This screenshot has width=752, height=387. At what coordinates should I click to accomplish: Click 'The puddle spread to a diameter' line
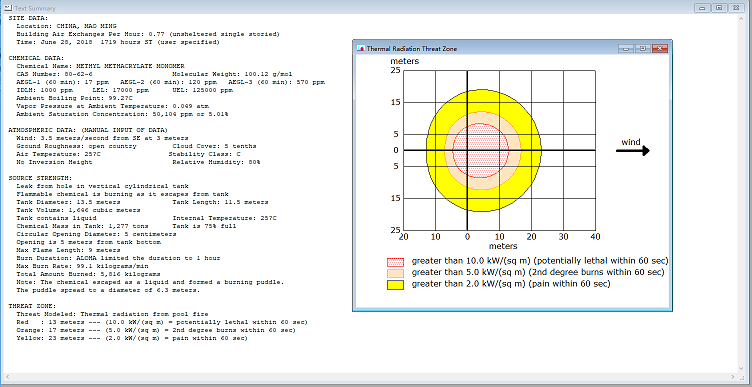[x=108, y=290]
